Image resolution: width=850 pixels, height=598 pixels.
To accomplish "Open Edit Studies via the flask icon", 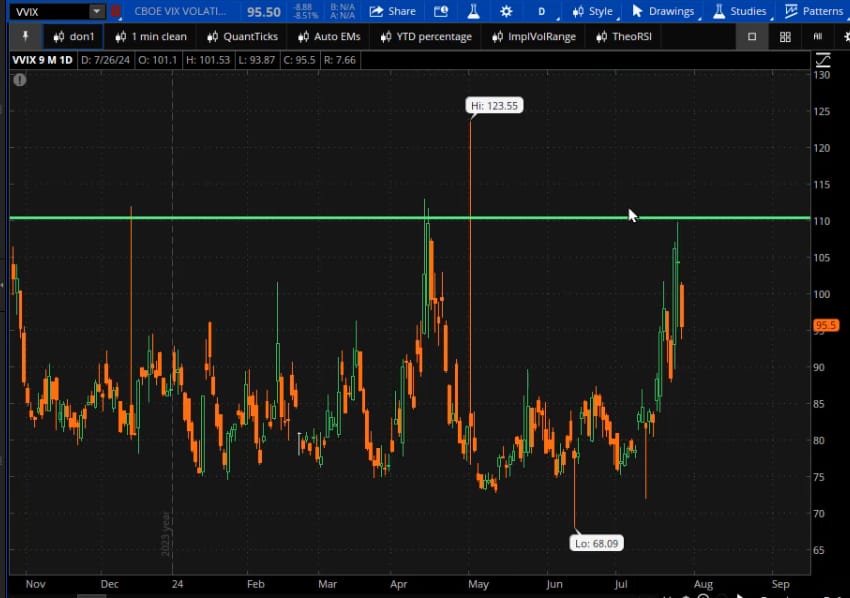I will click(x=473, y=11).
